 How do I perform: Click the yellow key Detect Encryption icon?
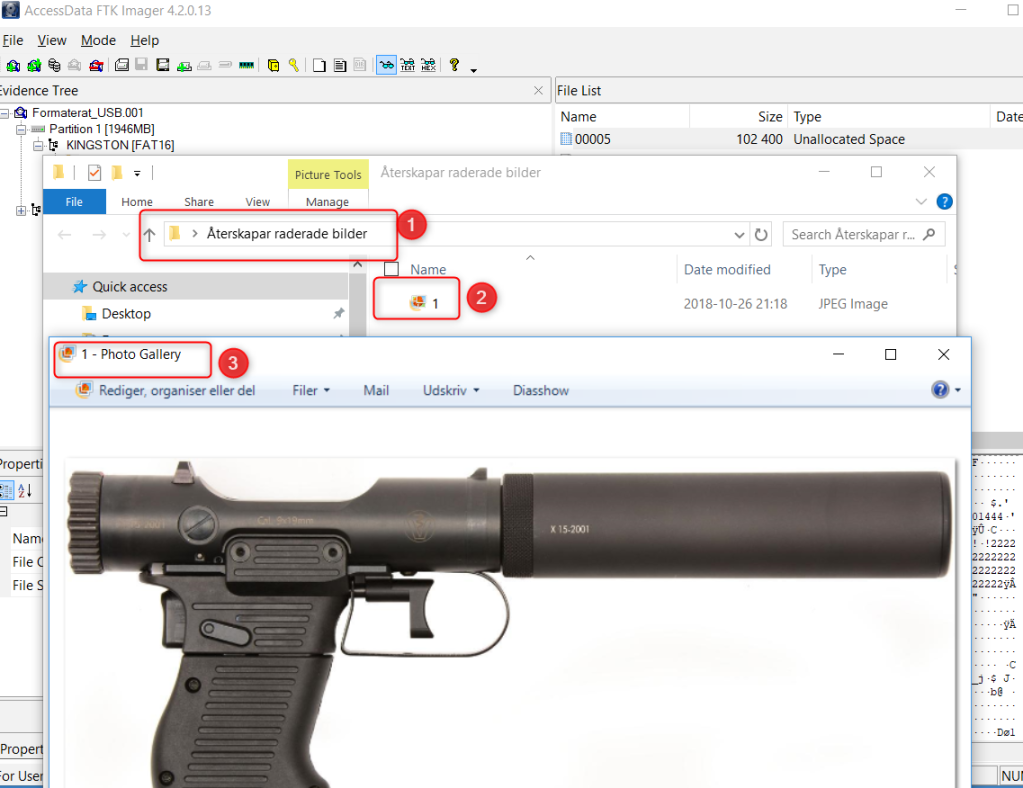click(294, 66)
